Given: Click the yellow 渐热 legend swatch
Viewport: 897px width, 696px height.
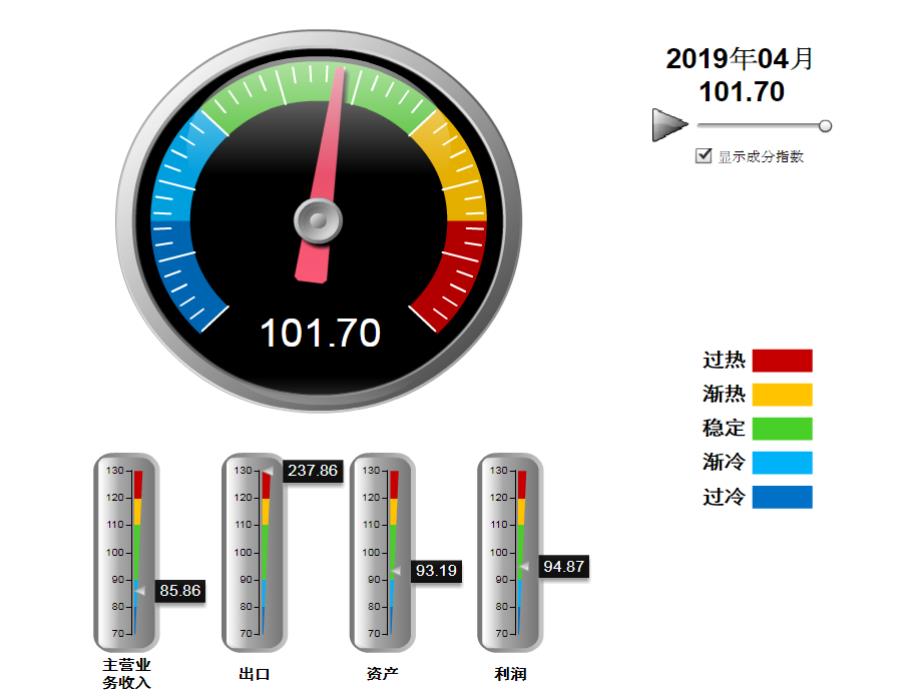Looking at the screenshot, I should tap(782, 394).
